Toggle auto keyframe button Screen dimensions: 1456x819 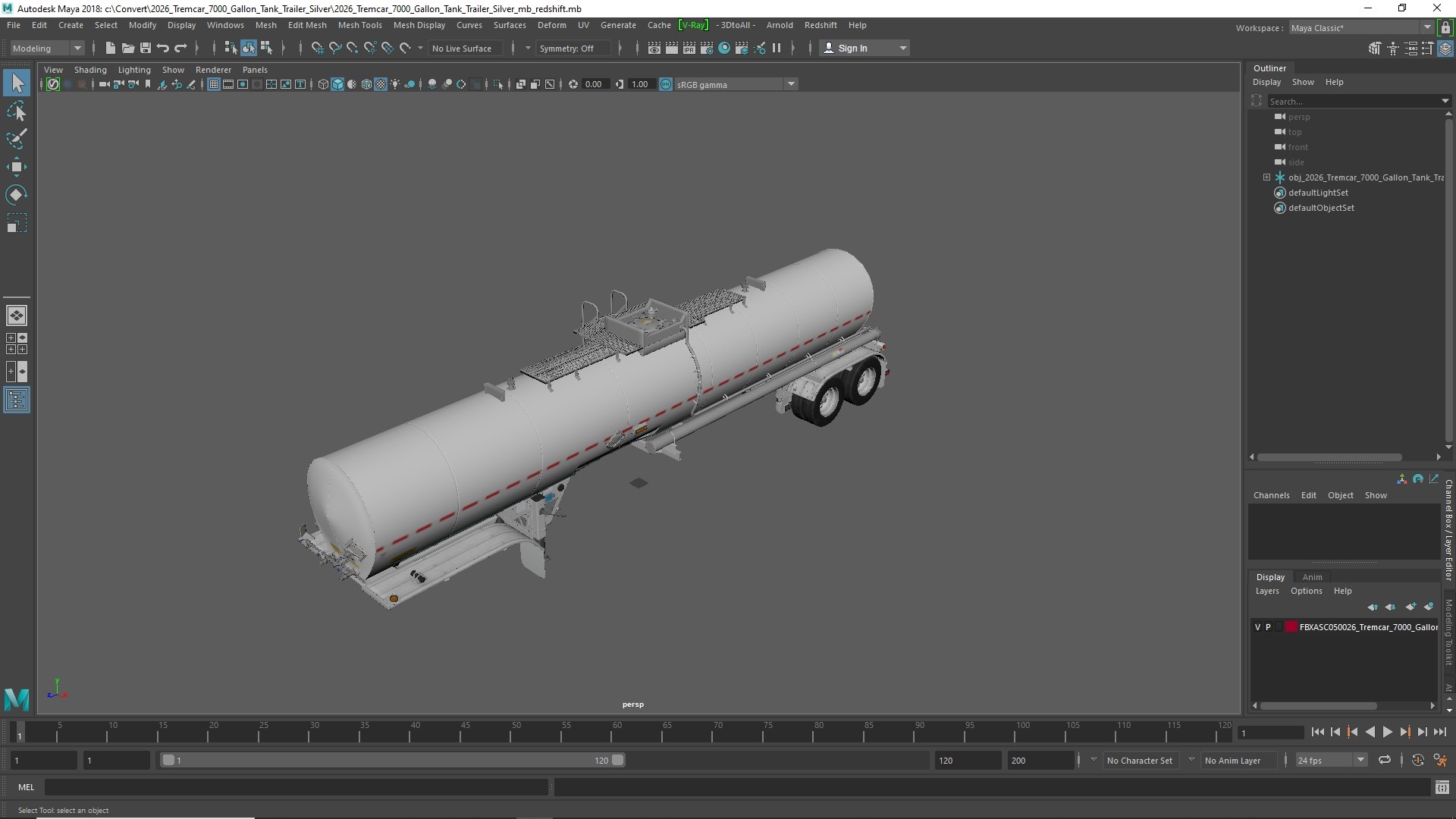(x=1417, y=760)
